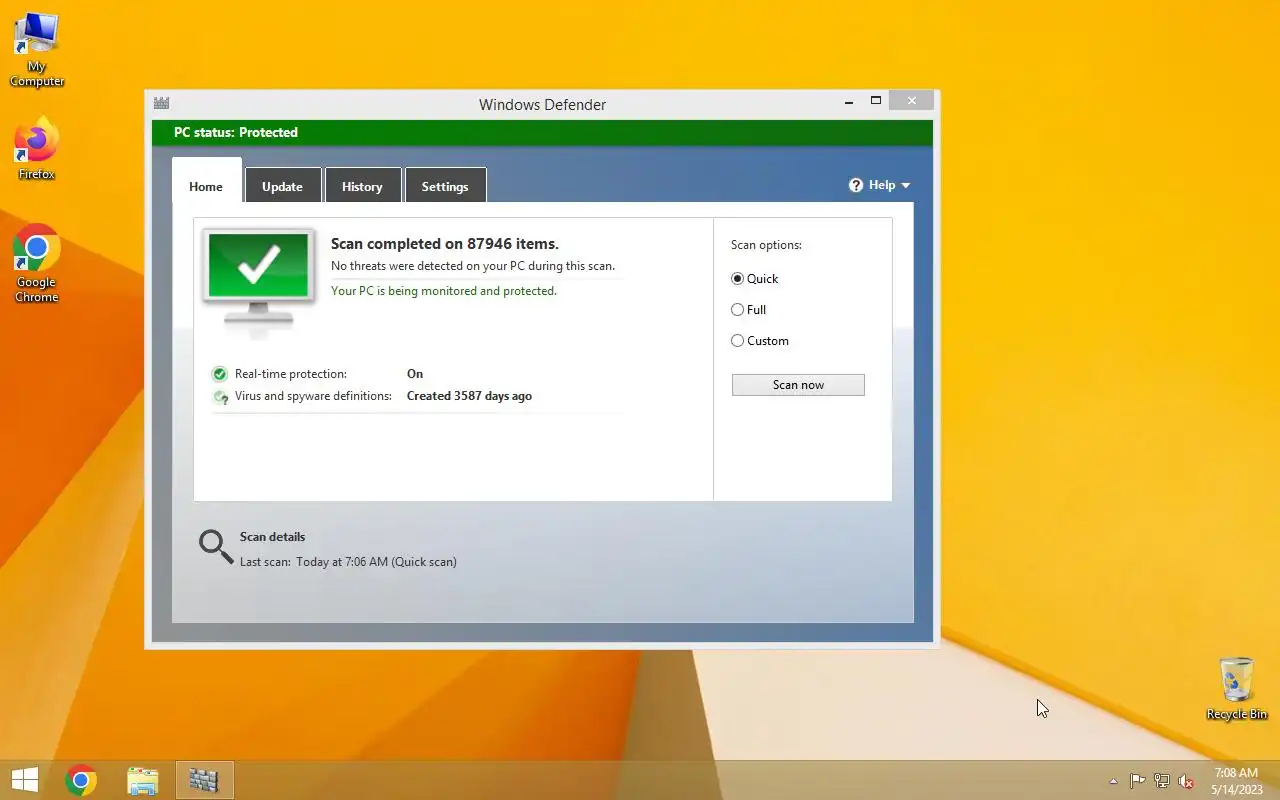
Task: Click the real-time protection 'On' value
Action: tap(415, 374)
